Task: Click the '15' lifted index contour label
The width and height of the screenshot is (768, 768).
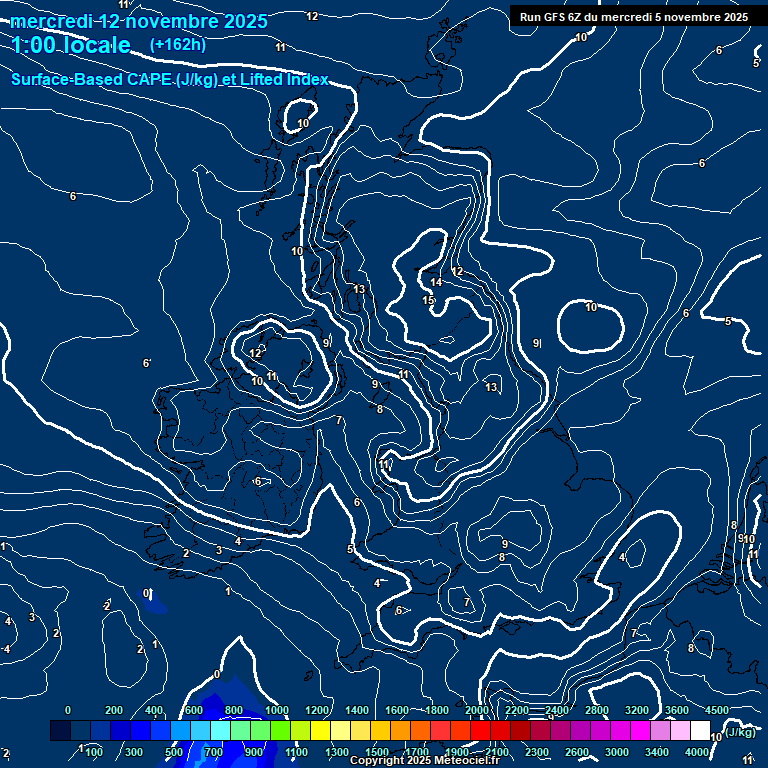Action: [428, 300]
